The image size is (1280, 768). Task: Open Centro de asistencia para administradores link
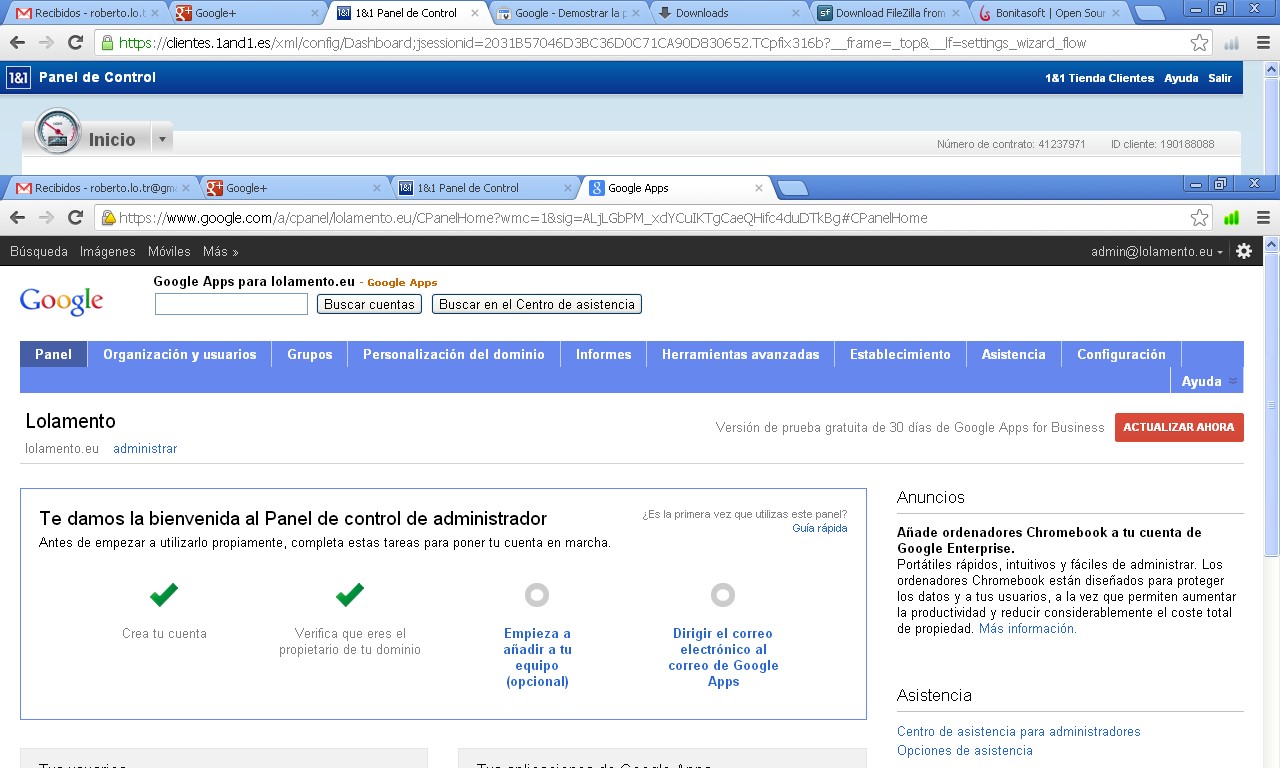[x=1019, y=732]
